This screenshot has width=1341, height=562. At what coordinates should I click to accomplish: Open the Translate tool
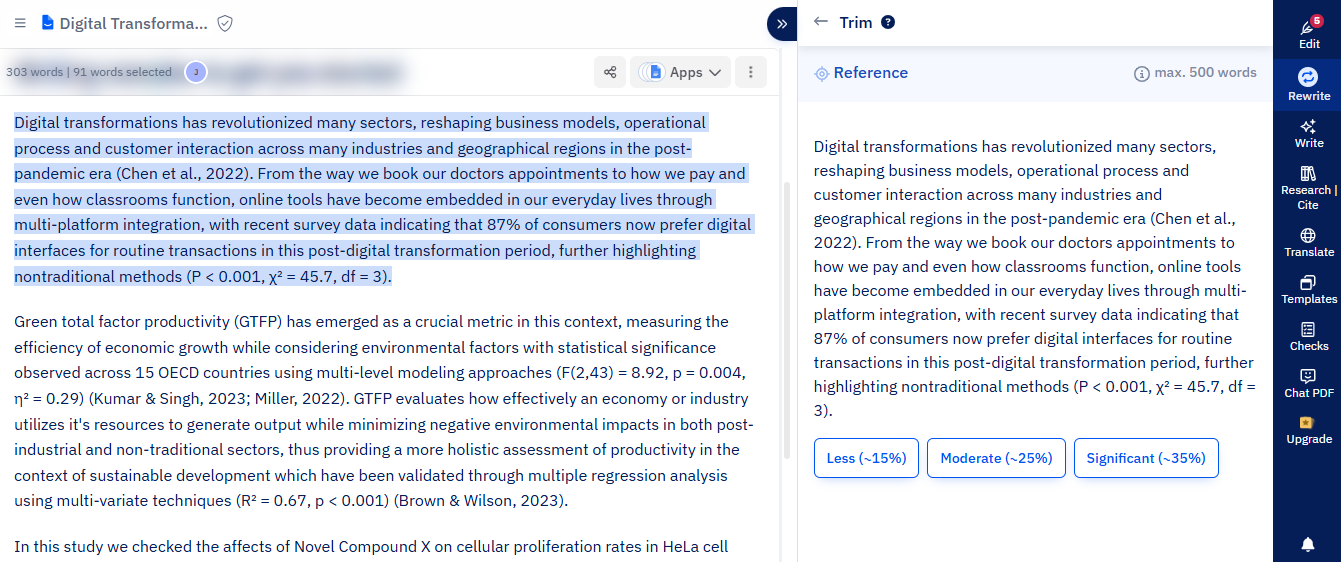[x=1309, y=242]
